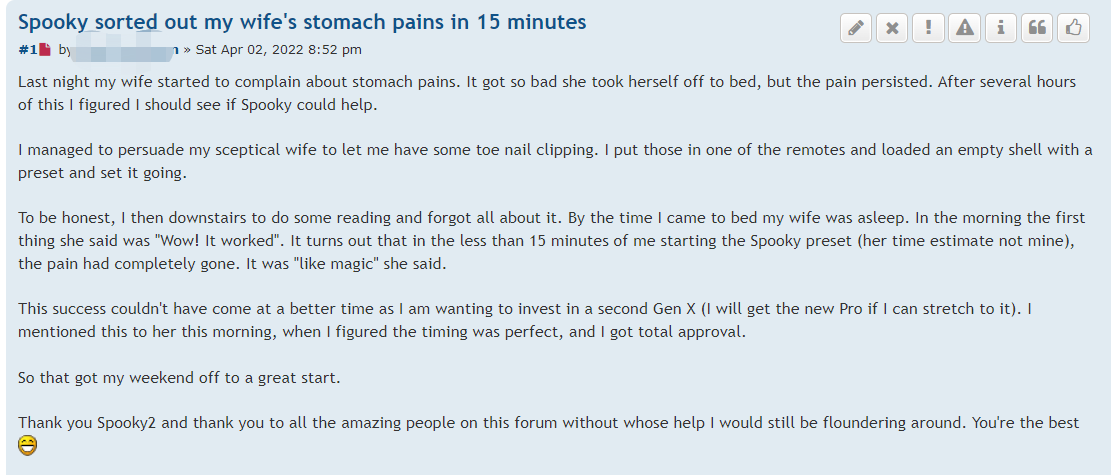This screenshot has height=475, width=1111.
Task: Edit this post with the pencil icon
Action: (856, 28)
